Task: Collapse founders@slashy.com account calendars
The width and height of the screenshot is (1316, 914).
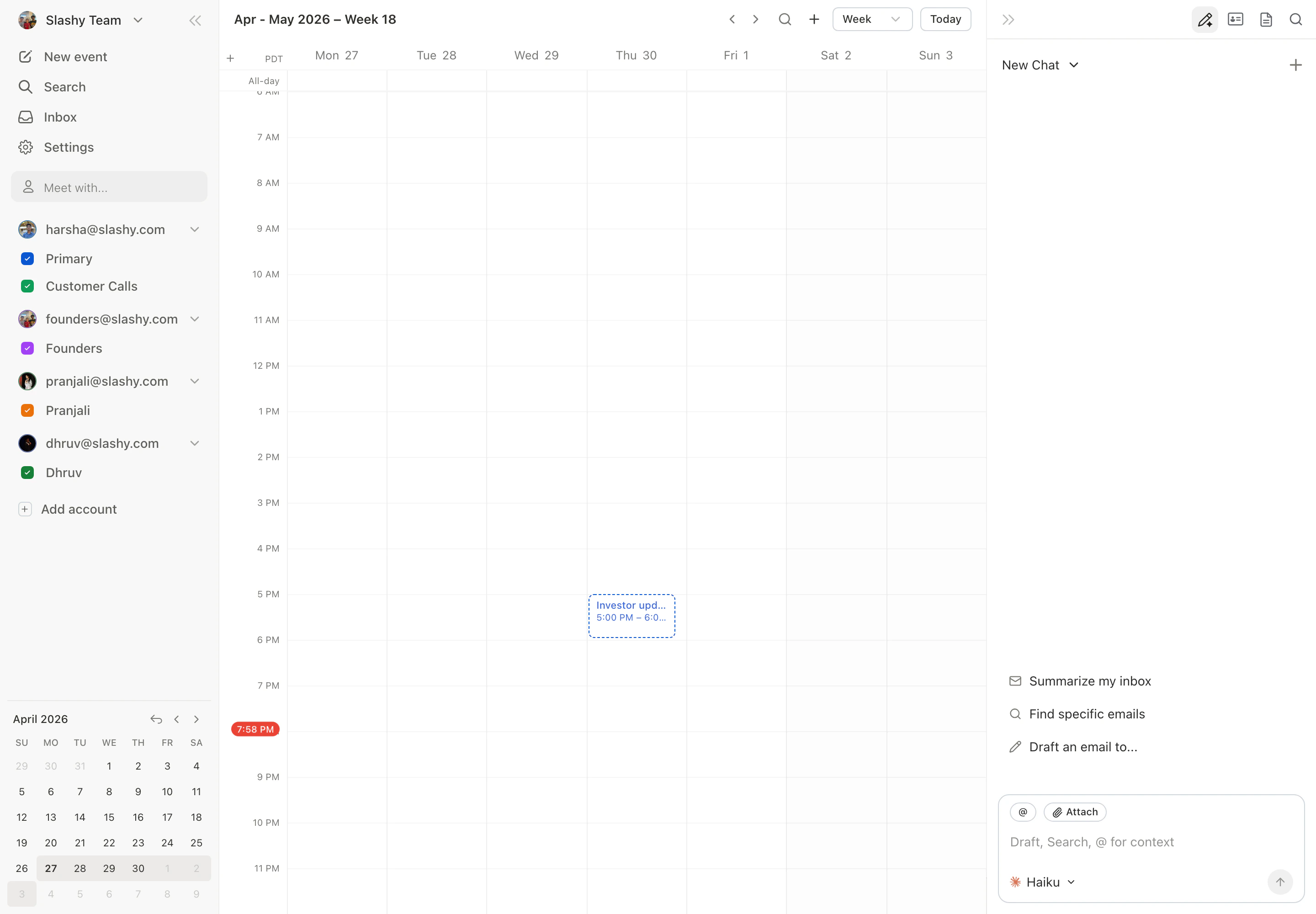Action: [x=195, y=319]
